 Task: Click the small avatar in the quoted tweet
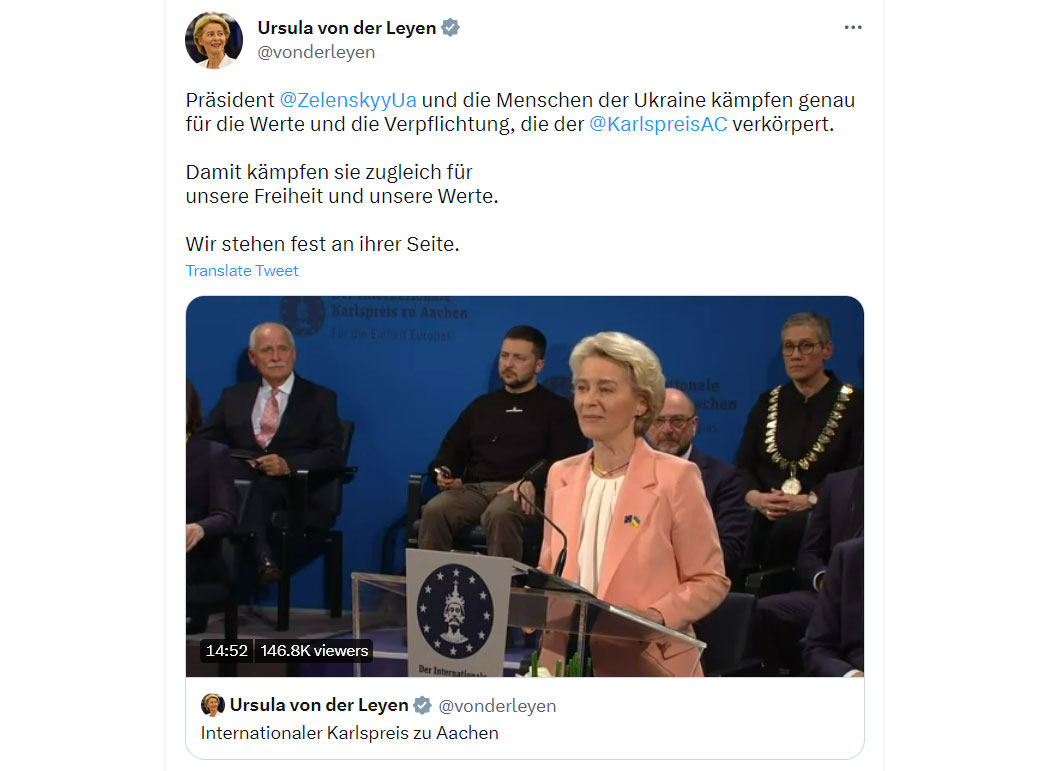212,705
